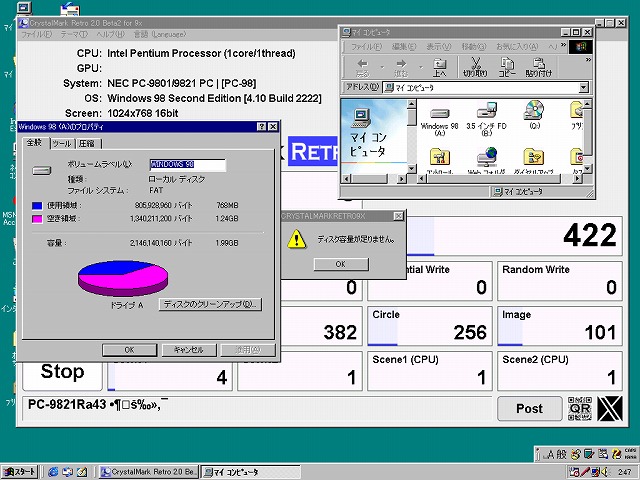Screen dimensions: 640x480
Task: Click ディスクのクリーンアップ button
Action: [210, 304]
